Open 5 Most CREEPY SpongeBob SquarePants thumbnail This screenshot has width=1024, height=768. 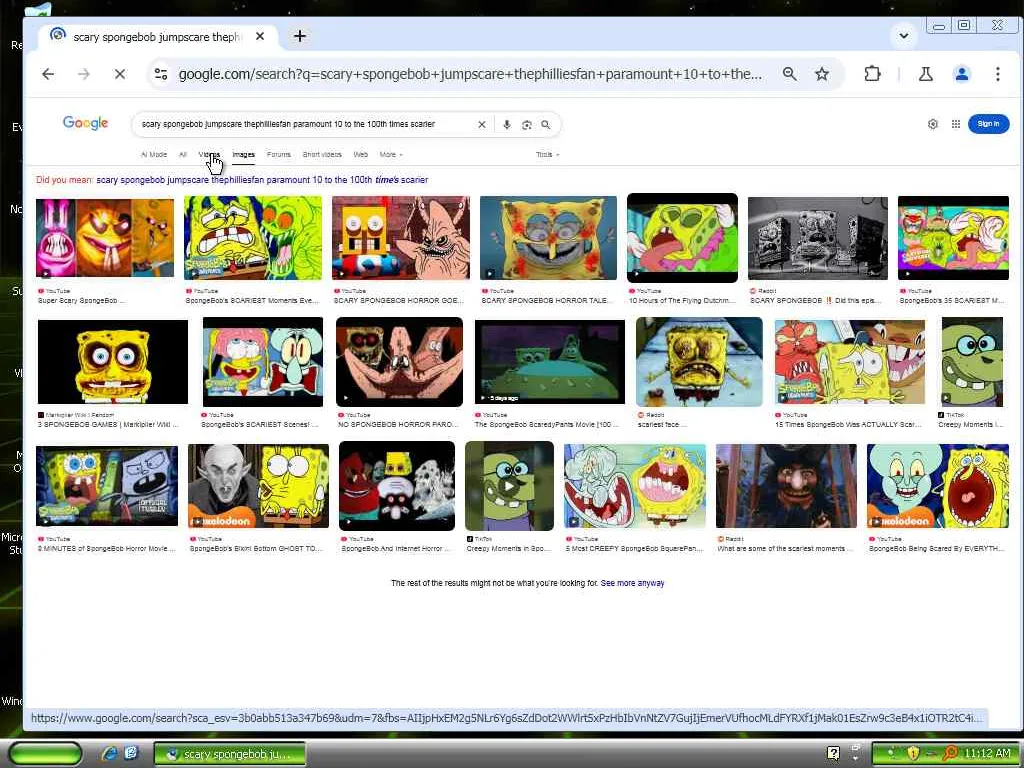(x=635, y=486)
